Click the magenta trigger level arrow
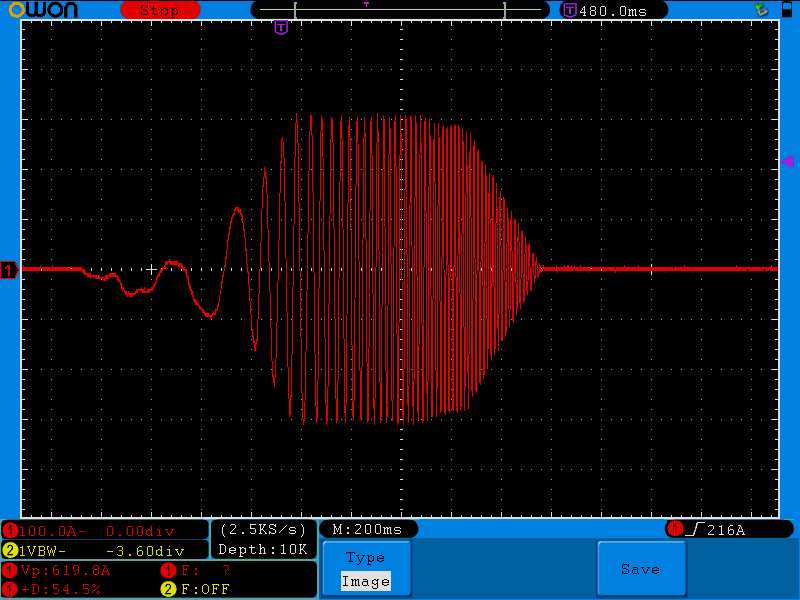Screen dimensions: 800x600 click(x=787, y=161)
